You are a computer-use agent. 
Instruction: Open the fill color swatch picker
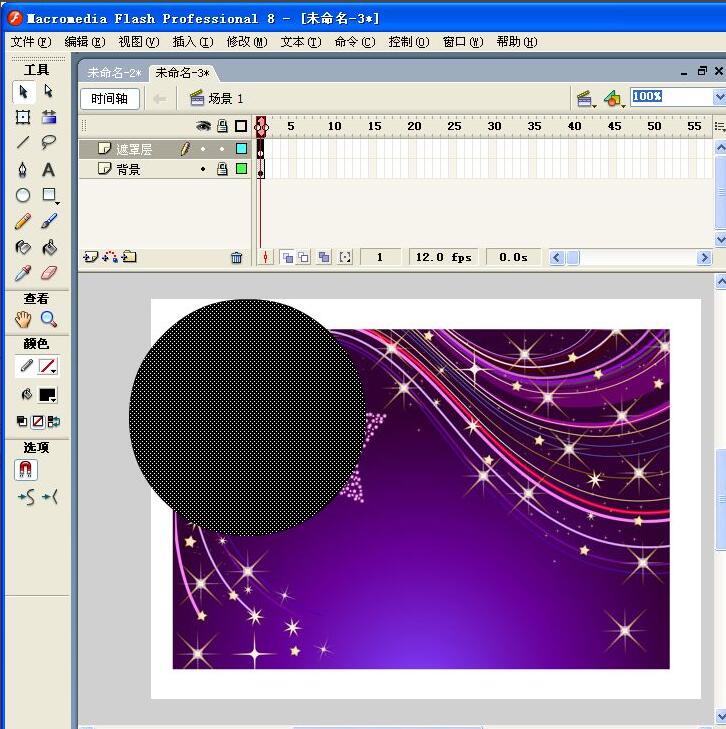pyautogui.click(x=47, y=395)
